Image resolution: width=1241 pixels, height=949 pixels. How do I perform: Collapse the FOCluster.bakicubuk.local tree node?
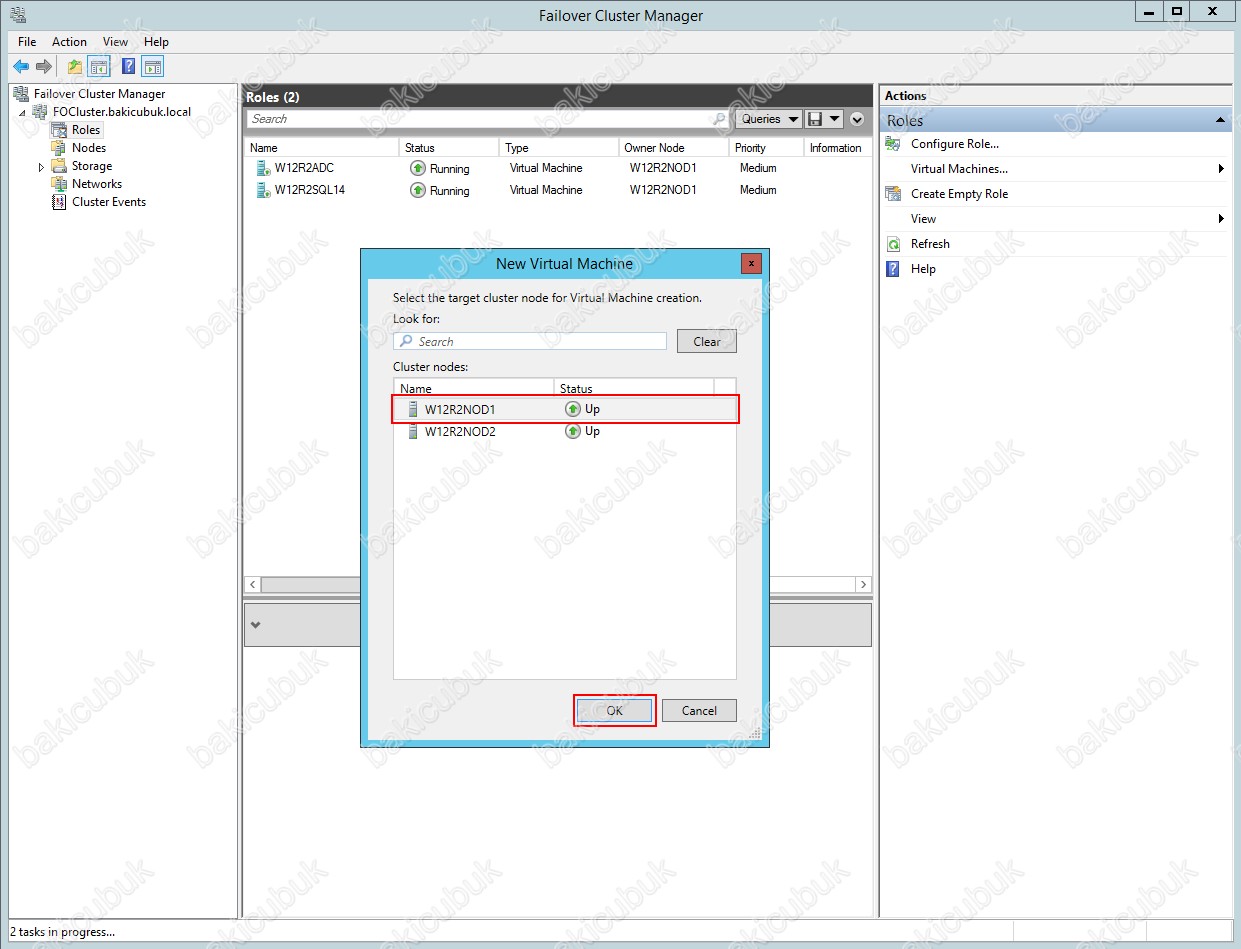(22, 113)
